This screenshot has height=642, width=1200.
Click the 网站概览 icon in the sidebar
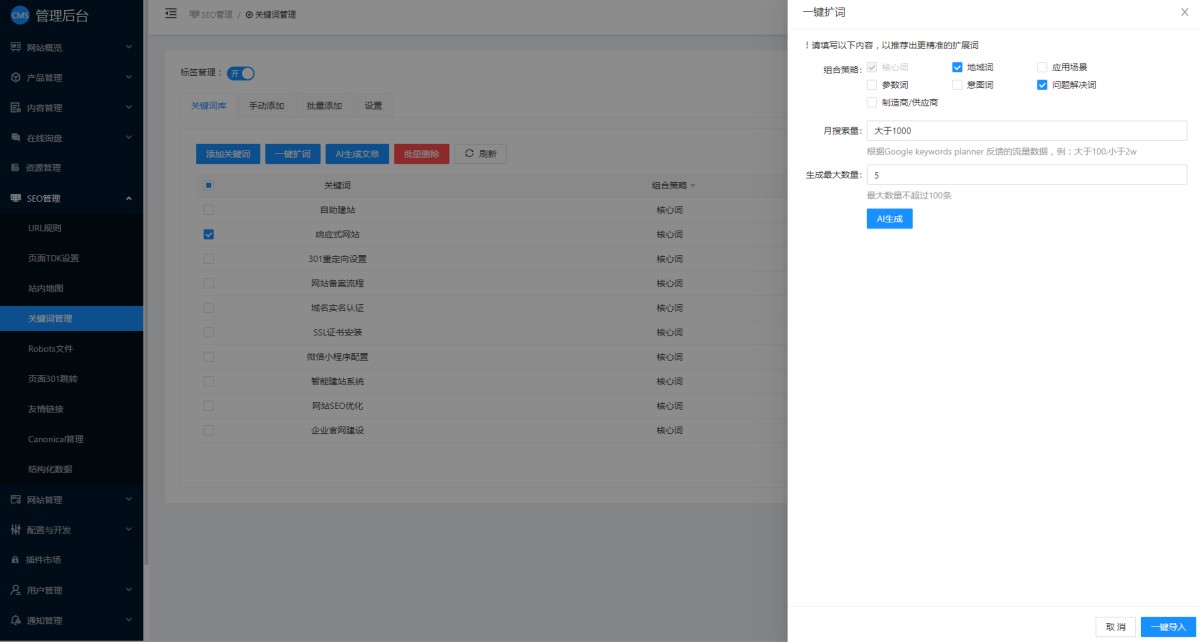15,47
